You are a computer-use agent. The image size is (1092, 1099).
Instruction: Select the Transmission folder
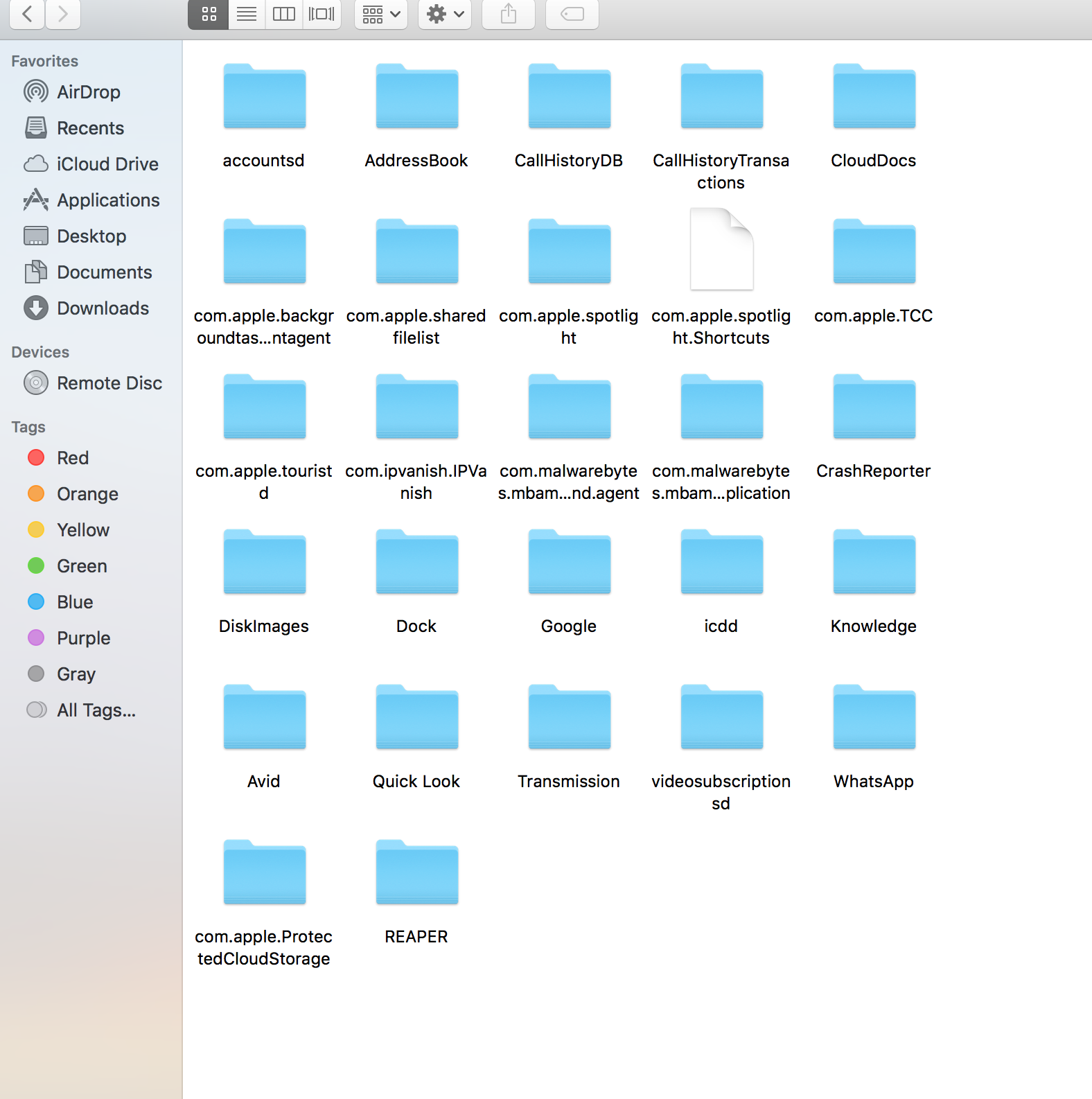tap(569, 718)
